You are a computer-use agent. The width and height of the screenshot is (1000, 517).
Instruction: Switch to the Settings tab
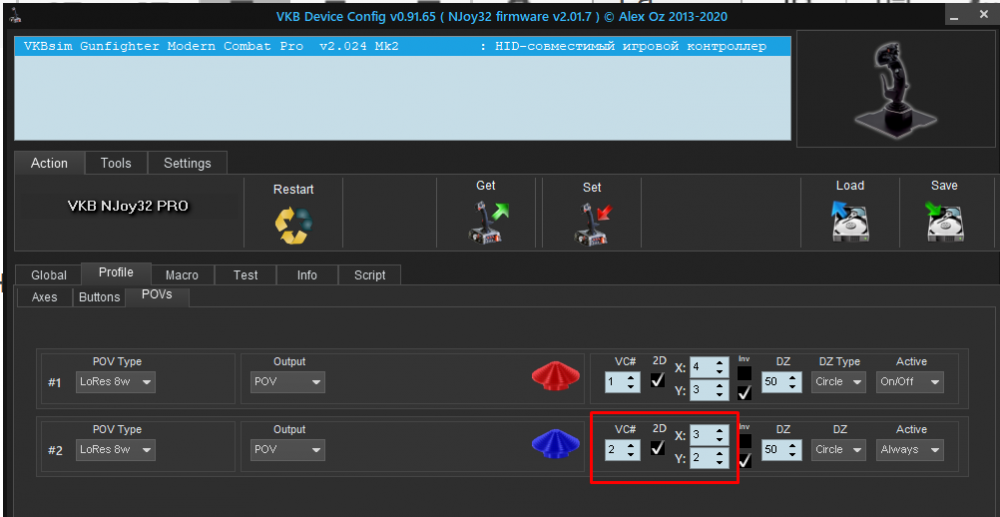tap(188, 163)
